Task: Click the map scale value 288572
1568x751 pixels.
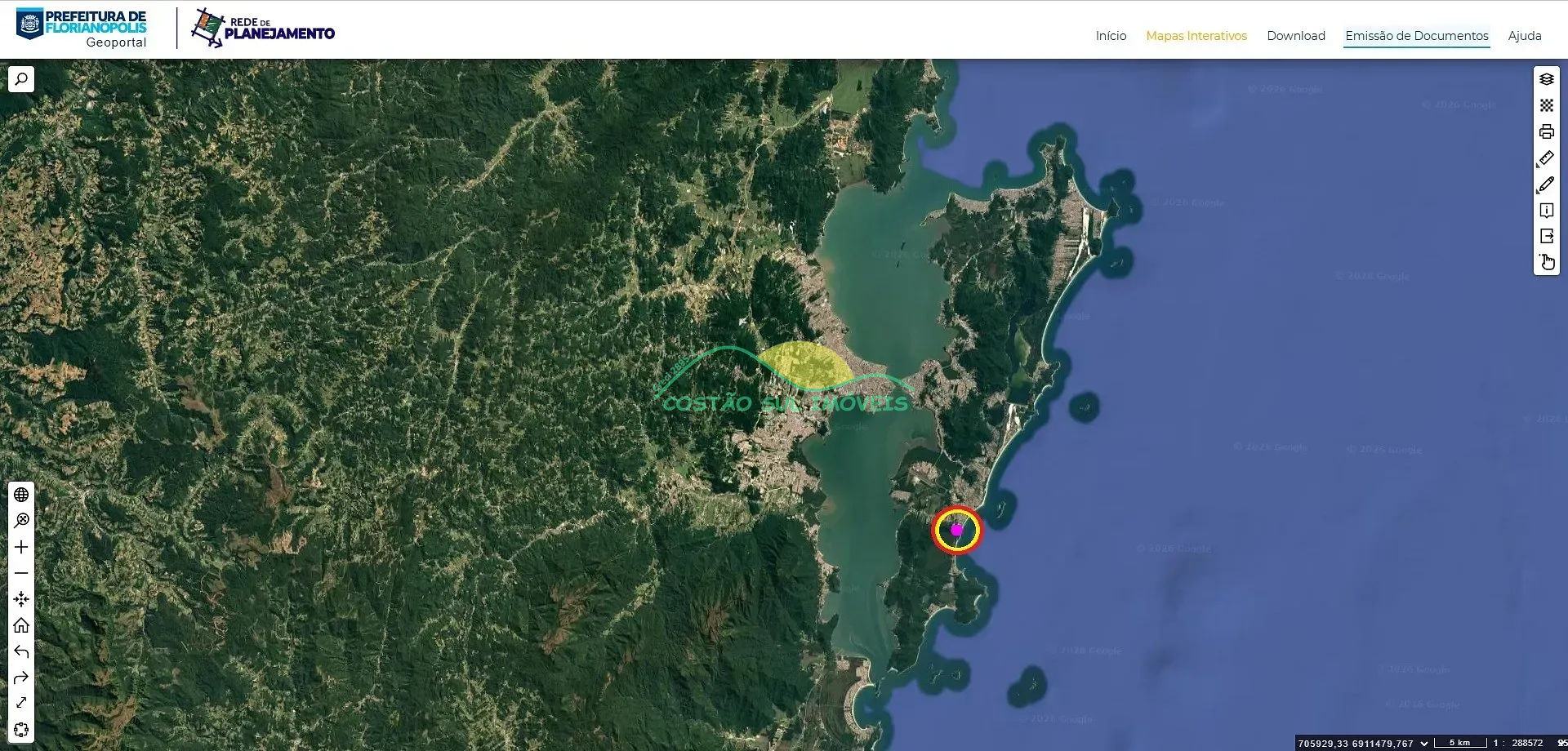Action: point(1527,744)
